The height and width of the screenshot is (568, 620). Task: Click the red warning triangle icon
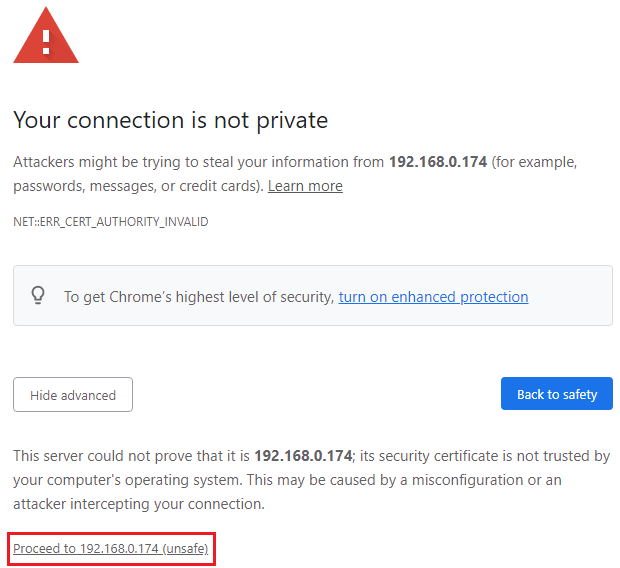pos(45,37)
